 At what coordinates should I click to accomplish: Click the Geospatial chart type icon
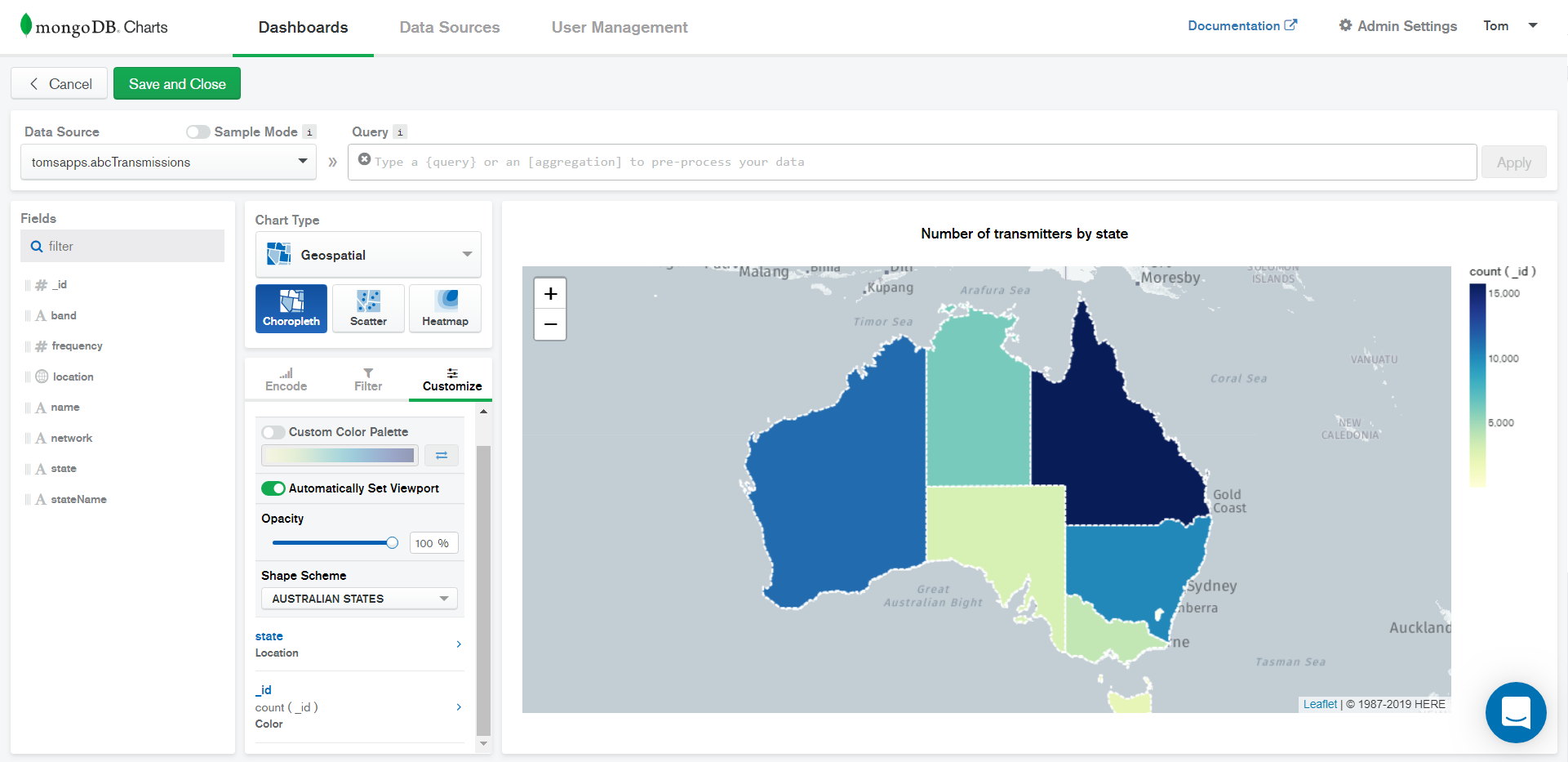click(x=279, y=254)
